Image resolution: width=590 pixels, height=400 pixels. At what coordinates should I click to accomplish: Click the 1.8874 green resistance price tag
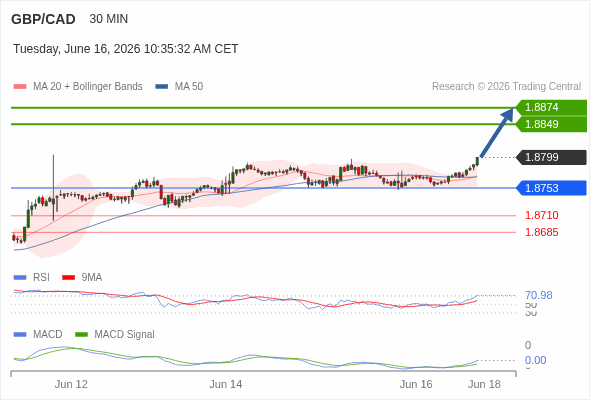551,107
